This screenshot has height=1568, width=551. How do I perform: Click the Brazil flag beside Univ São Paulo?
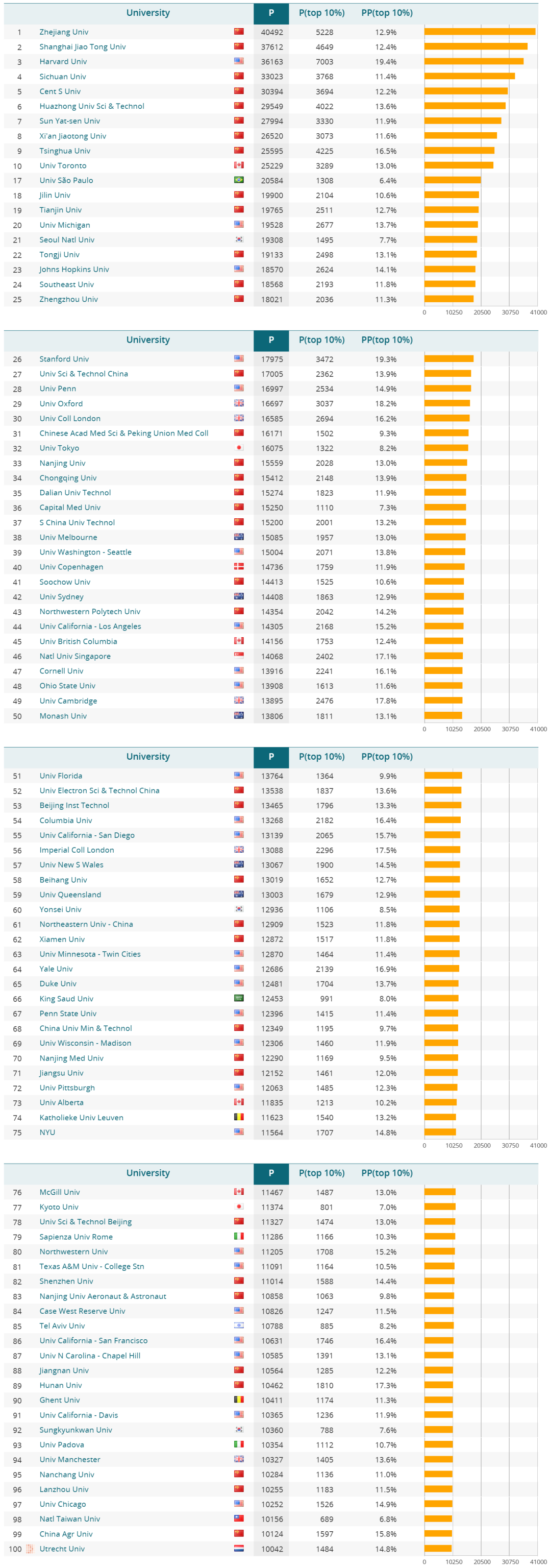pos(239,180)
